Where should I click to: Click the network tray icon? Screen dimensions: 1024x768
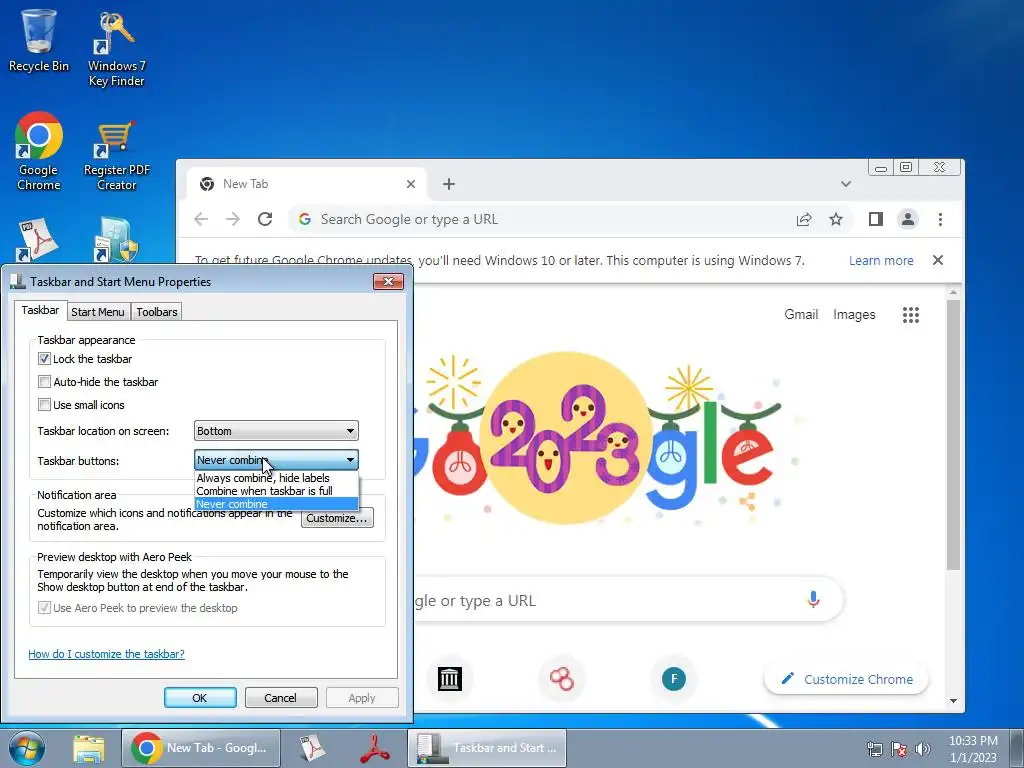click(x=874, y=749)
